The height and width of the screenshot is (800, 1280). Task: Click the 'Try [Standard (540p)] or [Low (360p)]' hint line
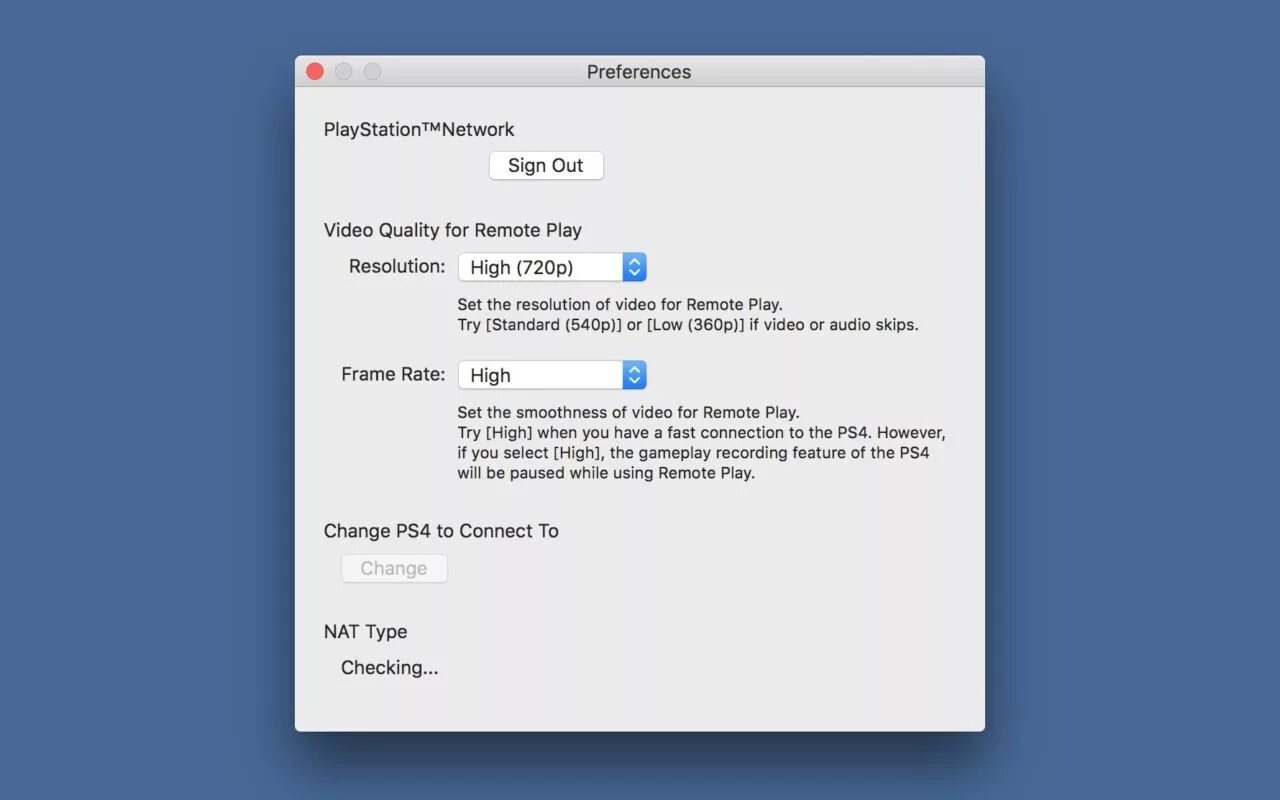(x=688, y=325)
